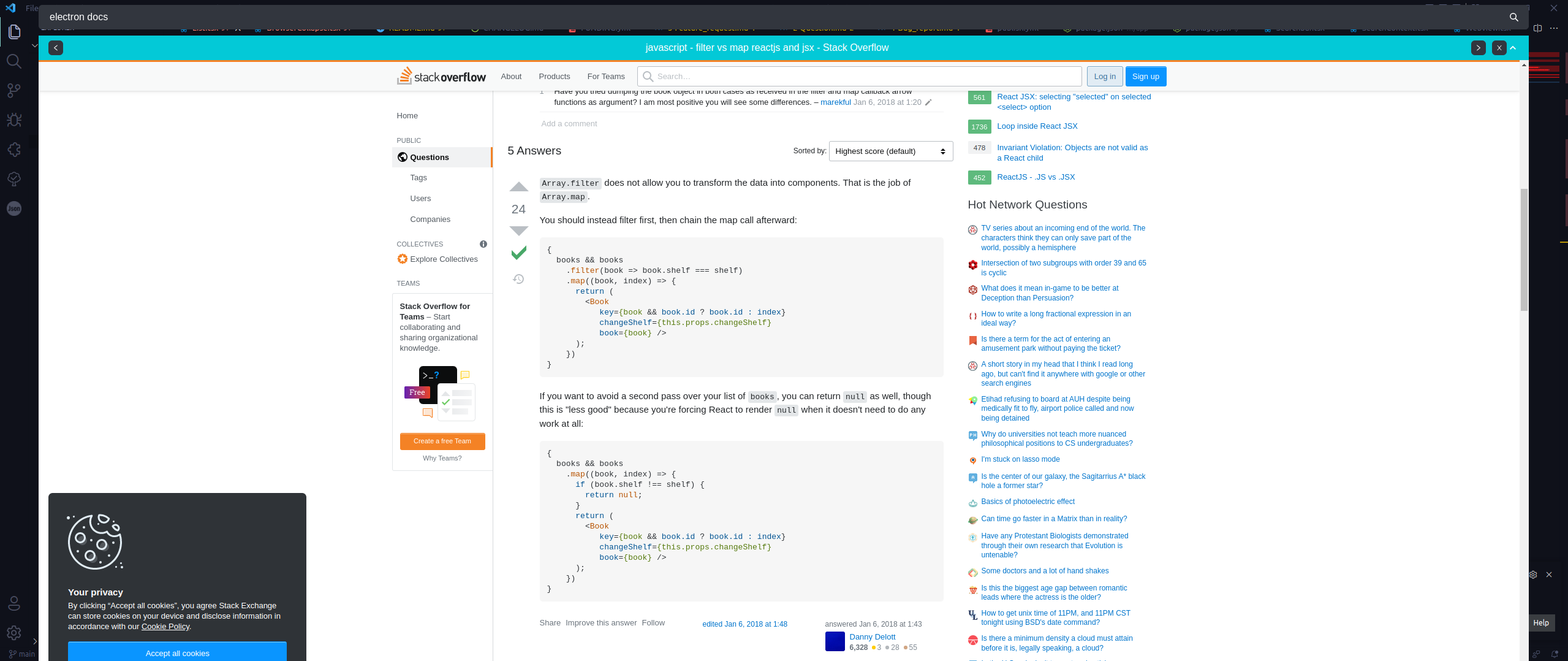Screen dimensions: 1568x661
Task: Click Add a comment
Action: point(569,124)
